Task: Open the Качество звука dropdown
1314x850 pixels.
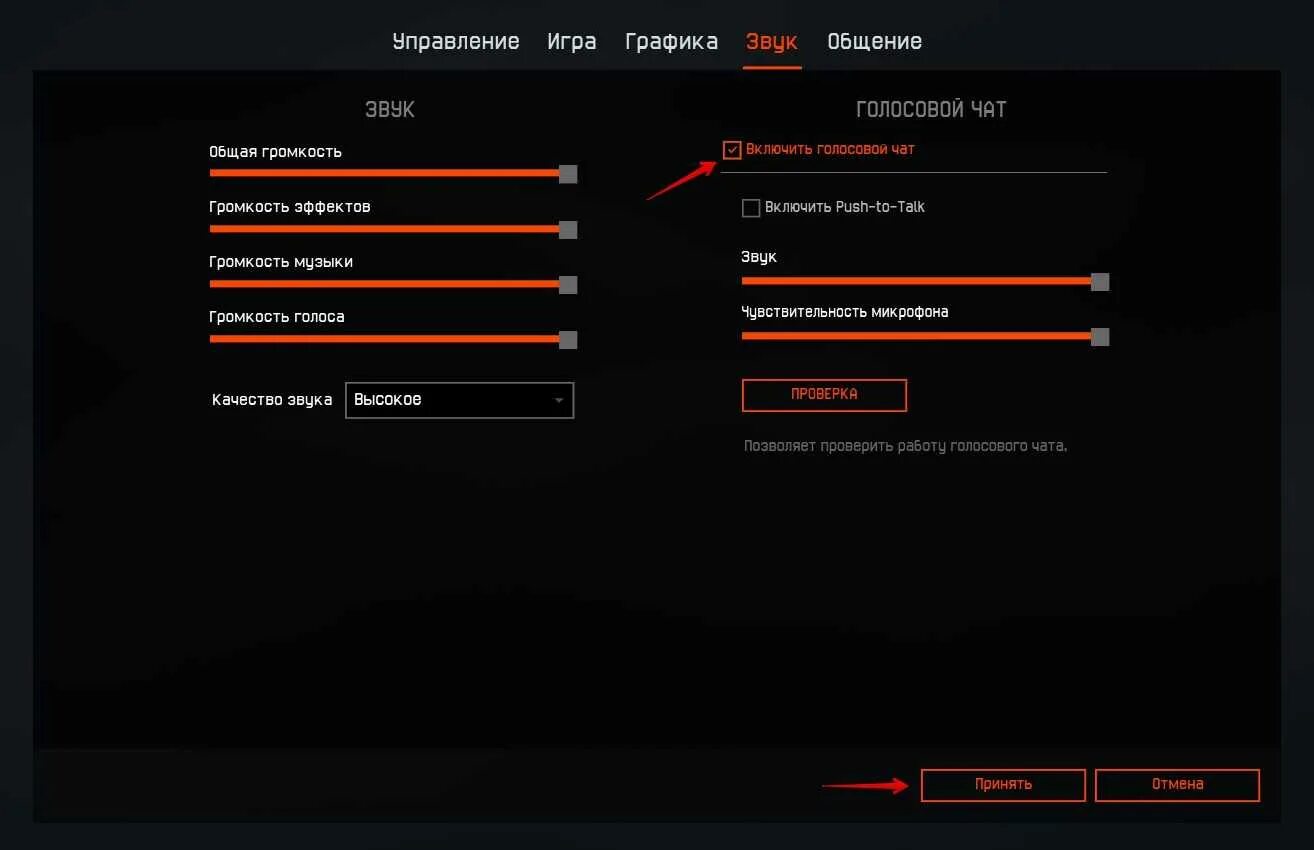Action: click(x=460, y=400)
